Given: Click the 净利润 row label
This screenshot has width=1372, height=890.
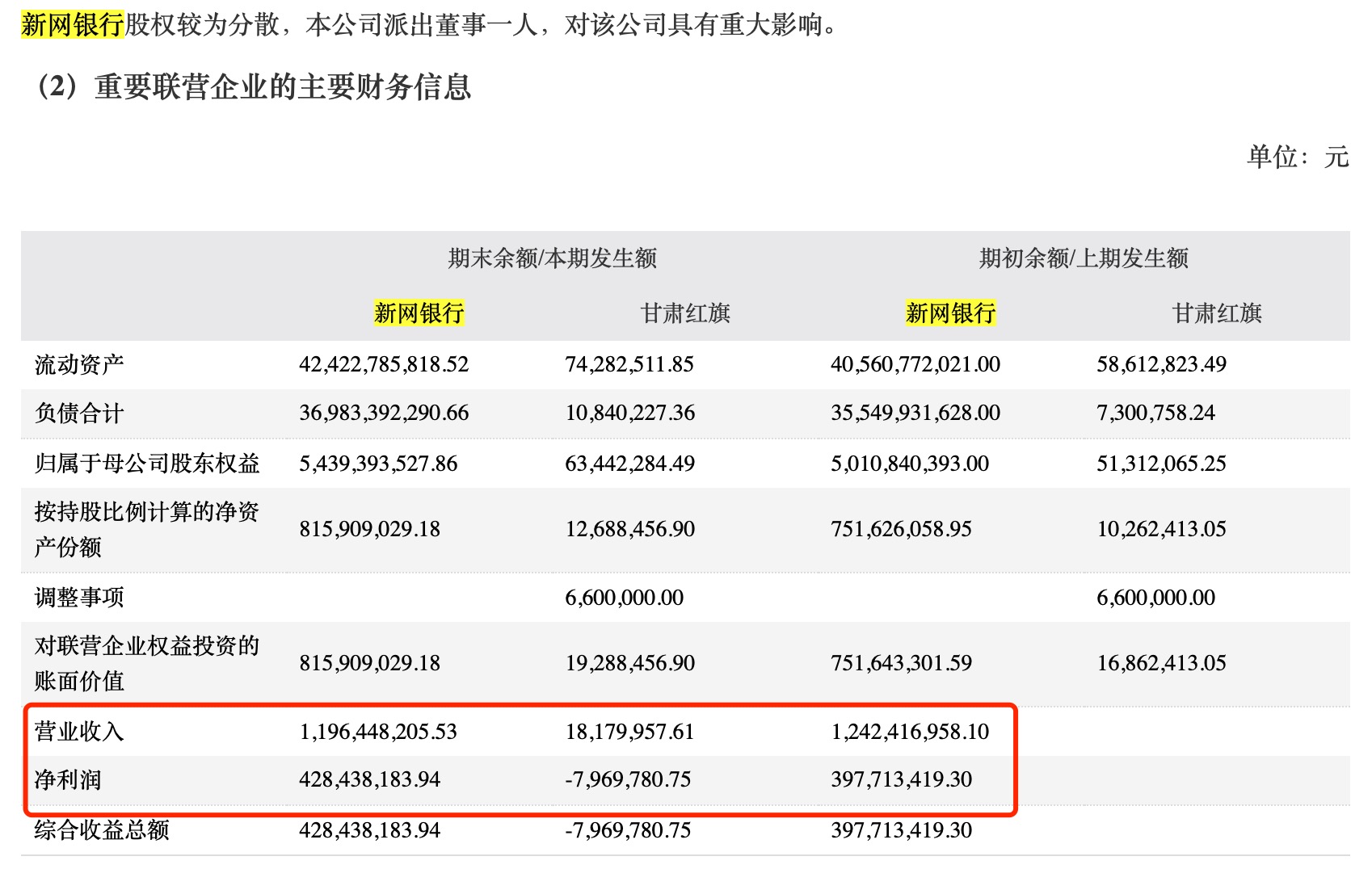Looking at the screenshot, I should (68, 780).
